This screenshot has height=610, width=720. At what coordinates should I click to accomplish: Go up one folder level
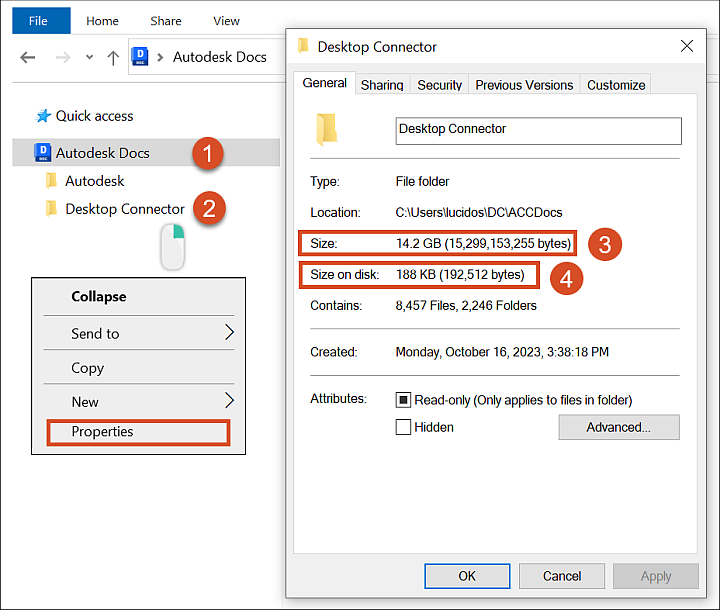click(x=113, y=58)
